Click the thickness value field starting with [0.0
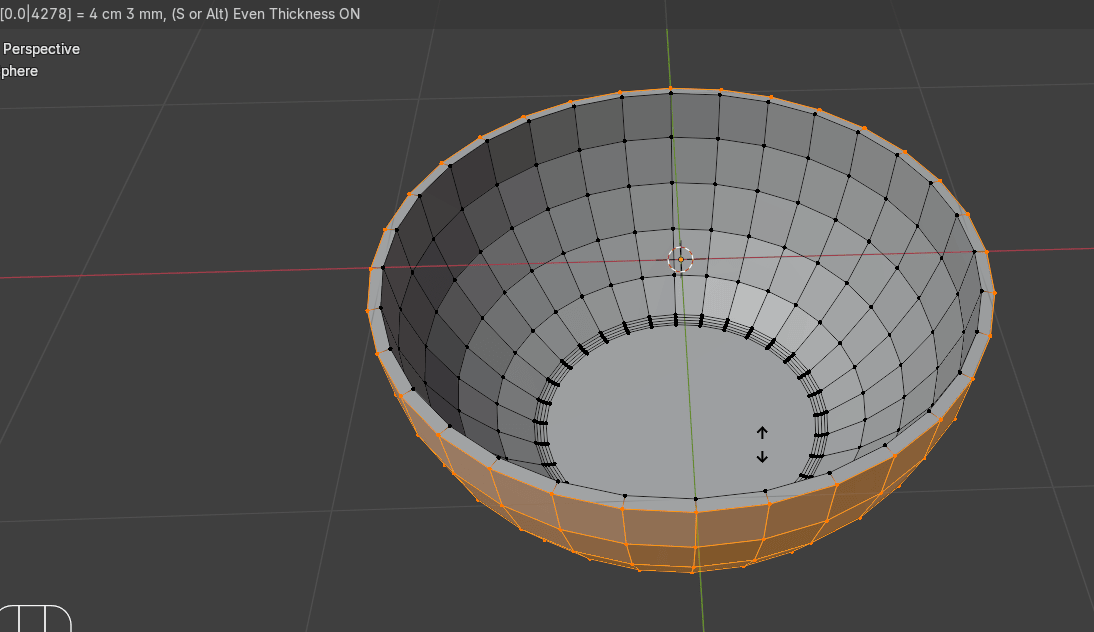This screenshot has height=632, width=1094. coord(34,14)
